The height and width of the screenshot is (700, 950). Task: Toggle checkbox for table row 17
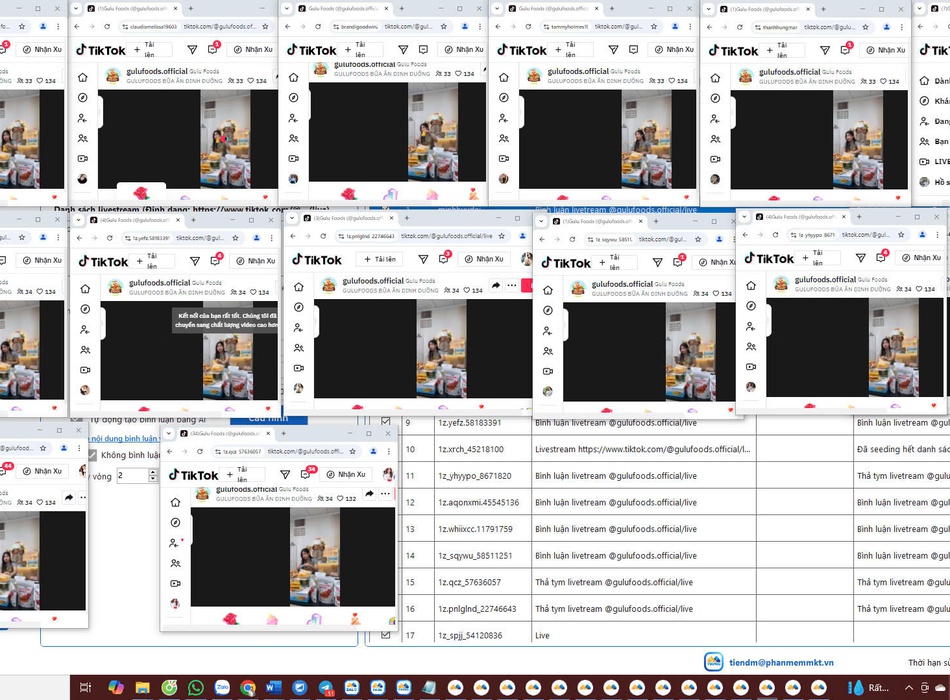click(385, 635)
